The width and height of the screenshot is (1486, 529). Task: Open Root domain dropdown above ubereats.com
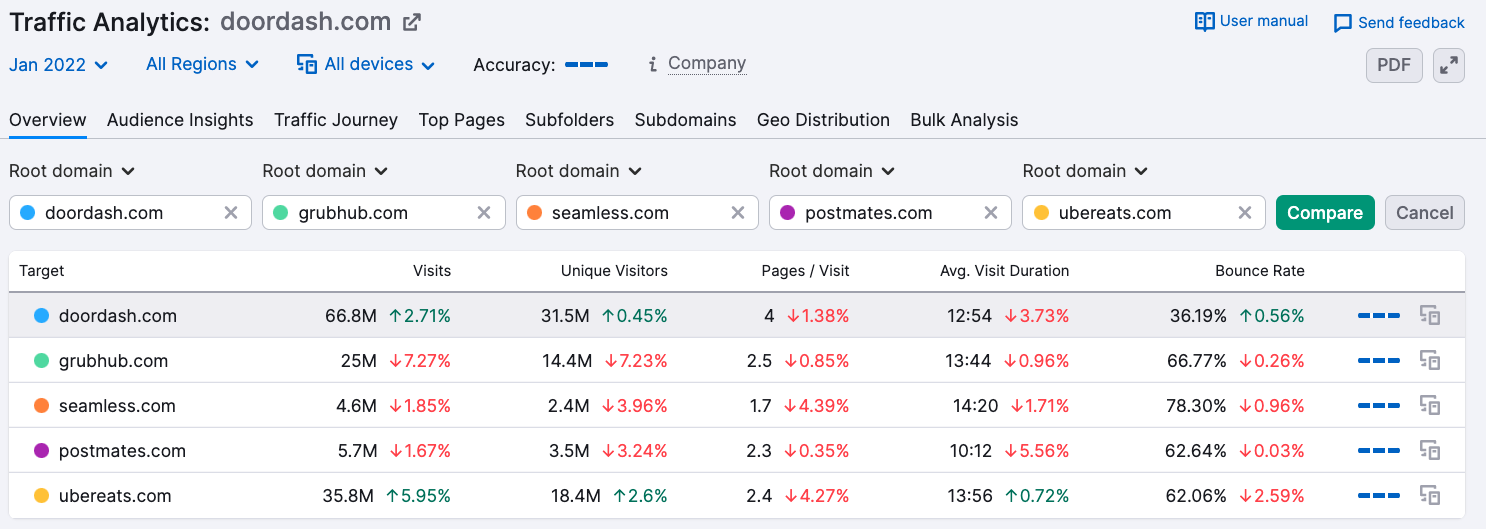point(1086,171)
